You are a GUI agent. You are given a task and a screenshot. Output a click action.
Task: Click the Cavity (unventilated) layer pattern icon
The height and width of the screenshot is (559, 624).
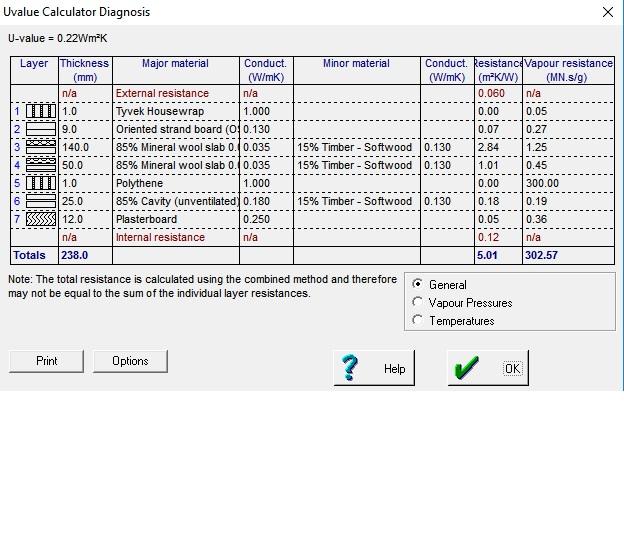tap(41, 201)
